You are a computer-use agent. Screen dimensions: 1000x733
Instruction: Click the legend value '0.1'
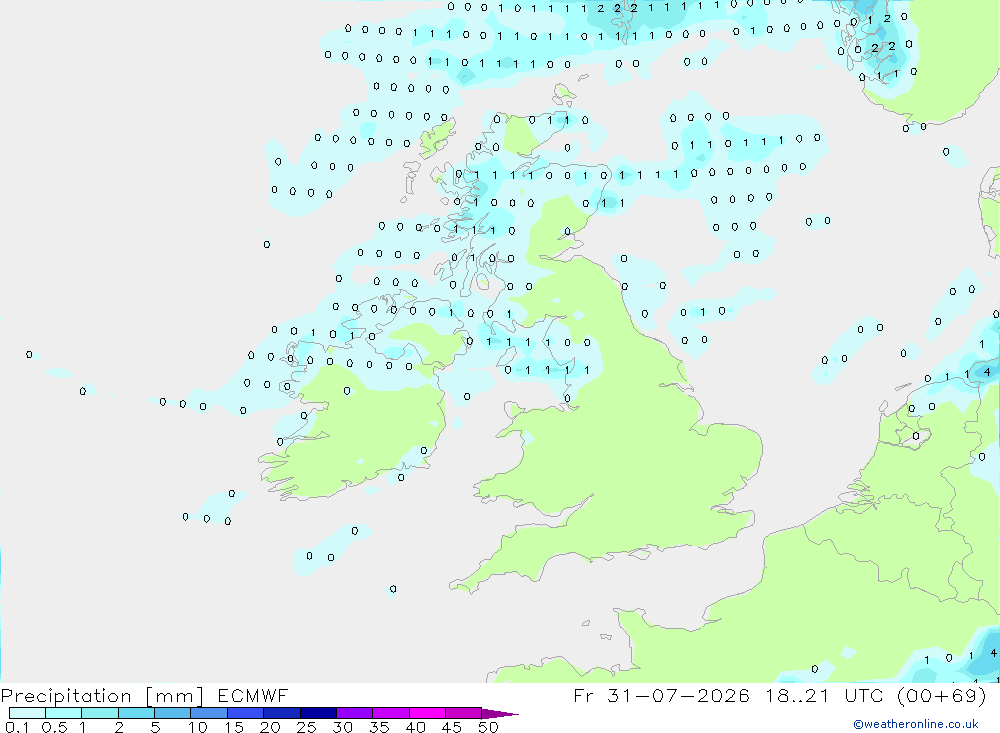(17, 727)
